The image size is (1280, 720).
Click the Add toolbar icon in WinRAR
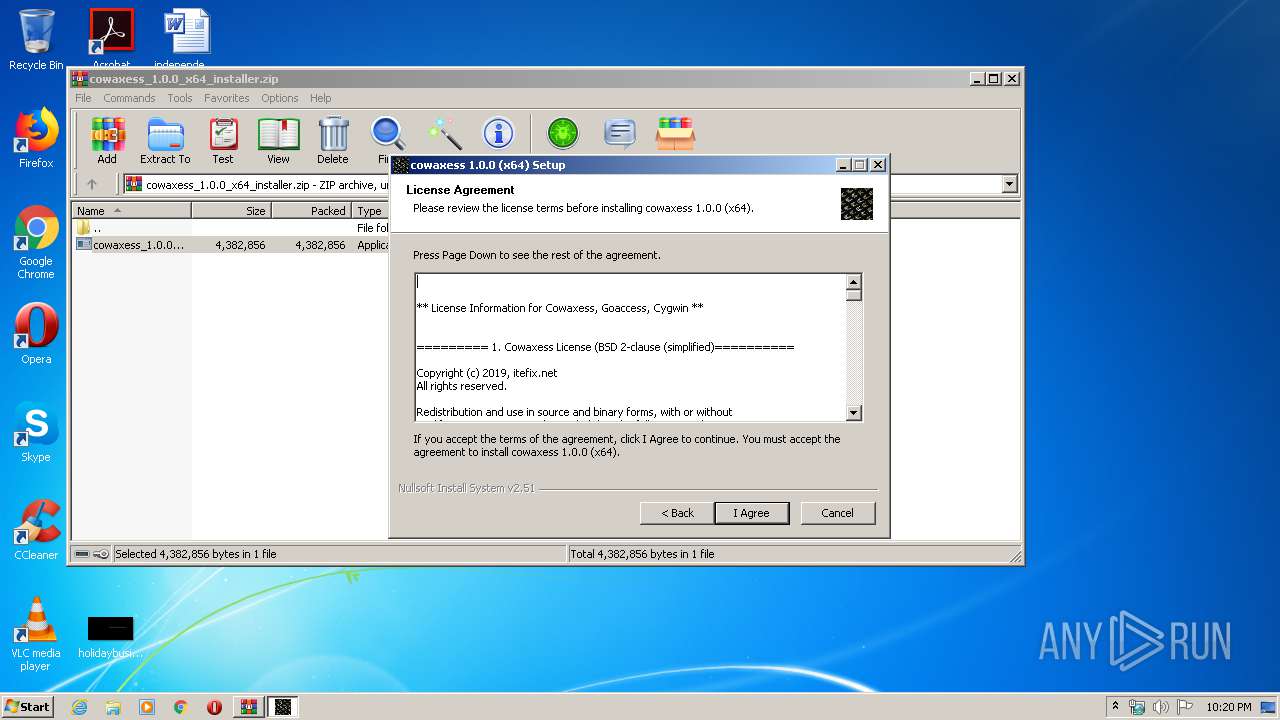[107, 140]
